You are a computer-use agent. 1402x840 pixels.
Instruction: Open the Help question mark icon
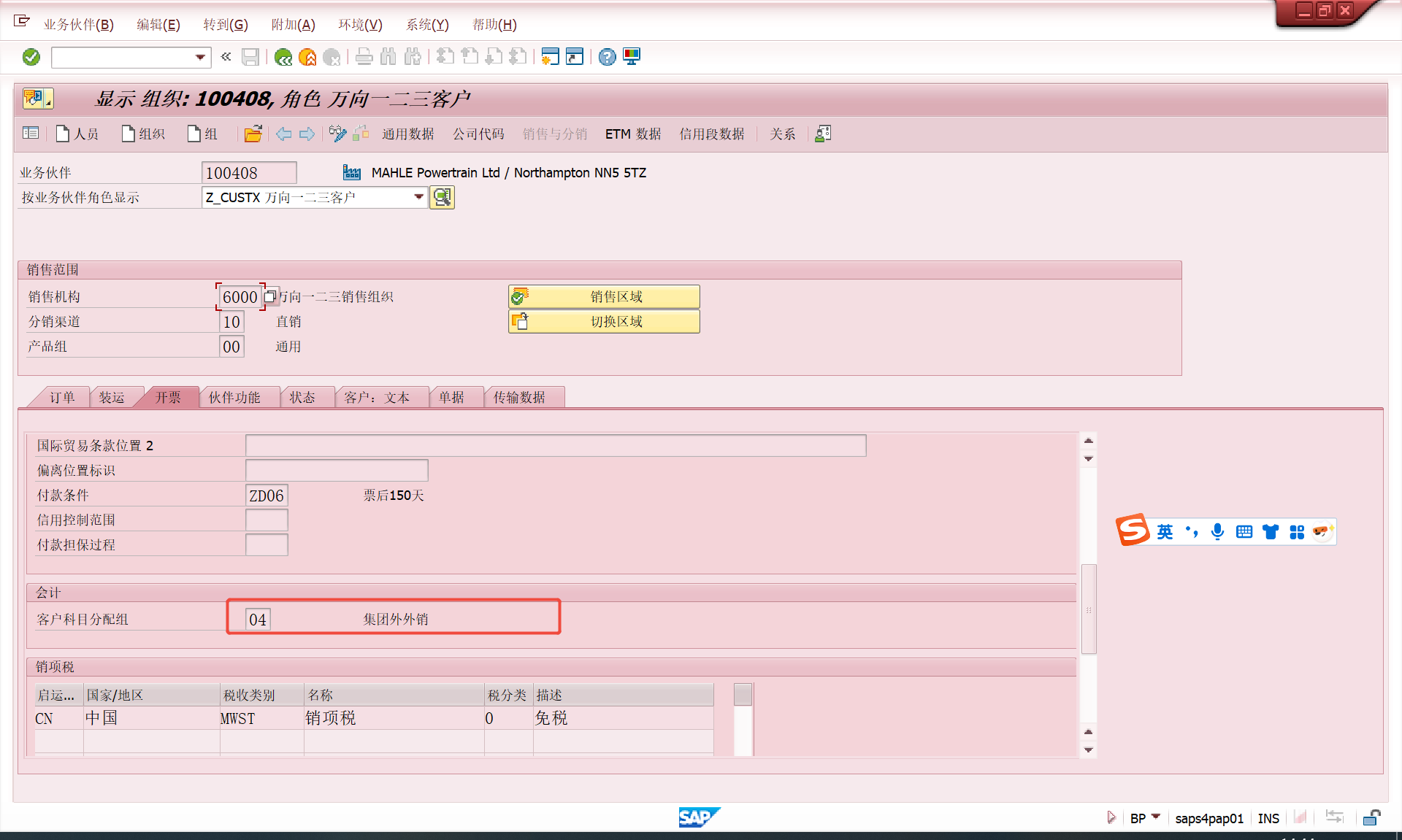[607, 57]
